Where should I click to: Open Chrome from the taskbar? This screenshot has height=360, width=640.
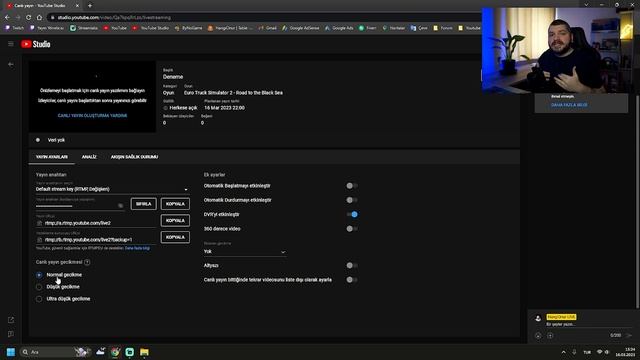tap(115, 352)
